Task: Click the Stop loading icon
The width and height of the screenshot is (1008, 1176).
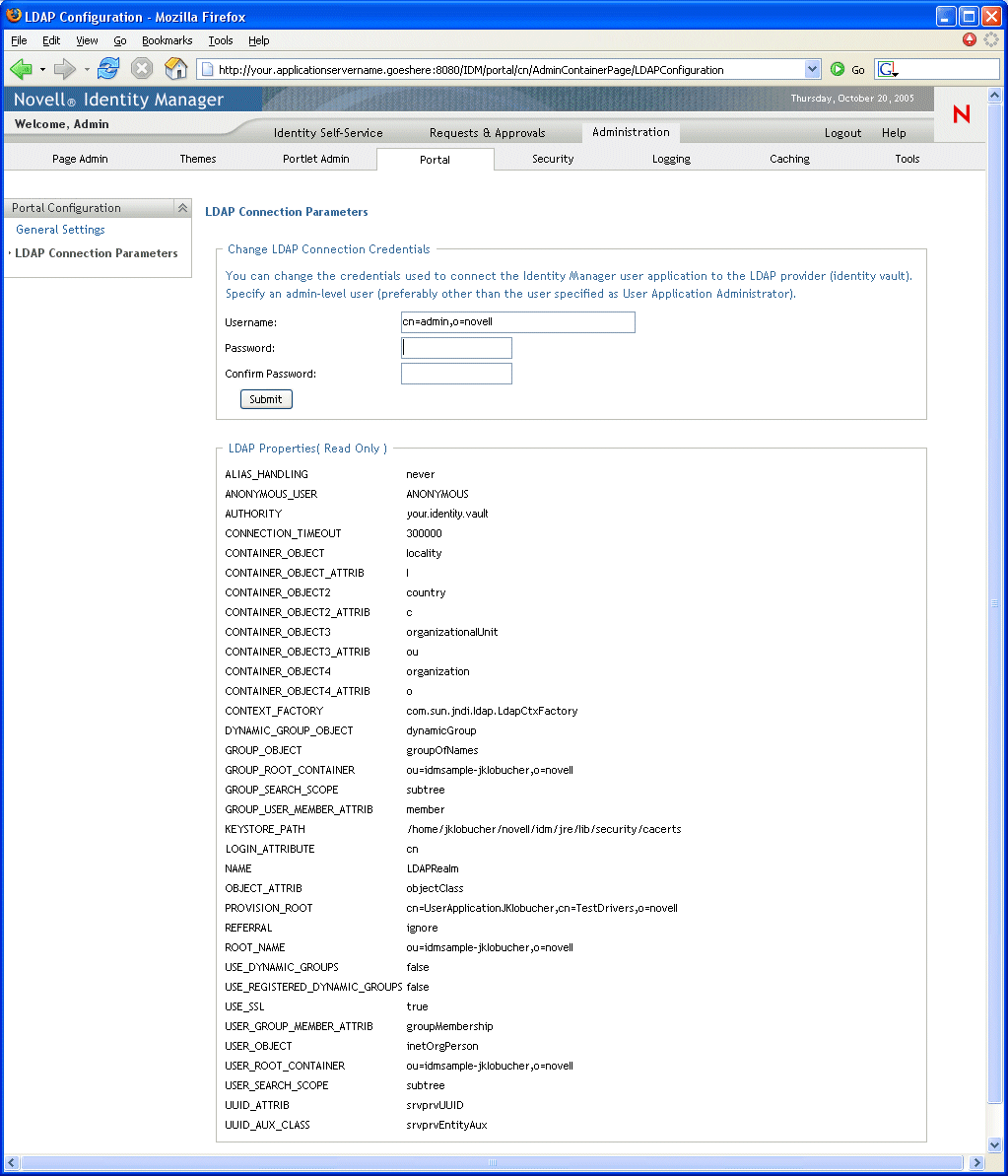Action: 141,68
